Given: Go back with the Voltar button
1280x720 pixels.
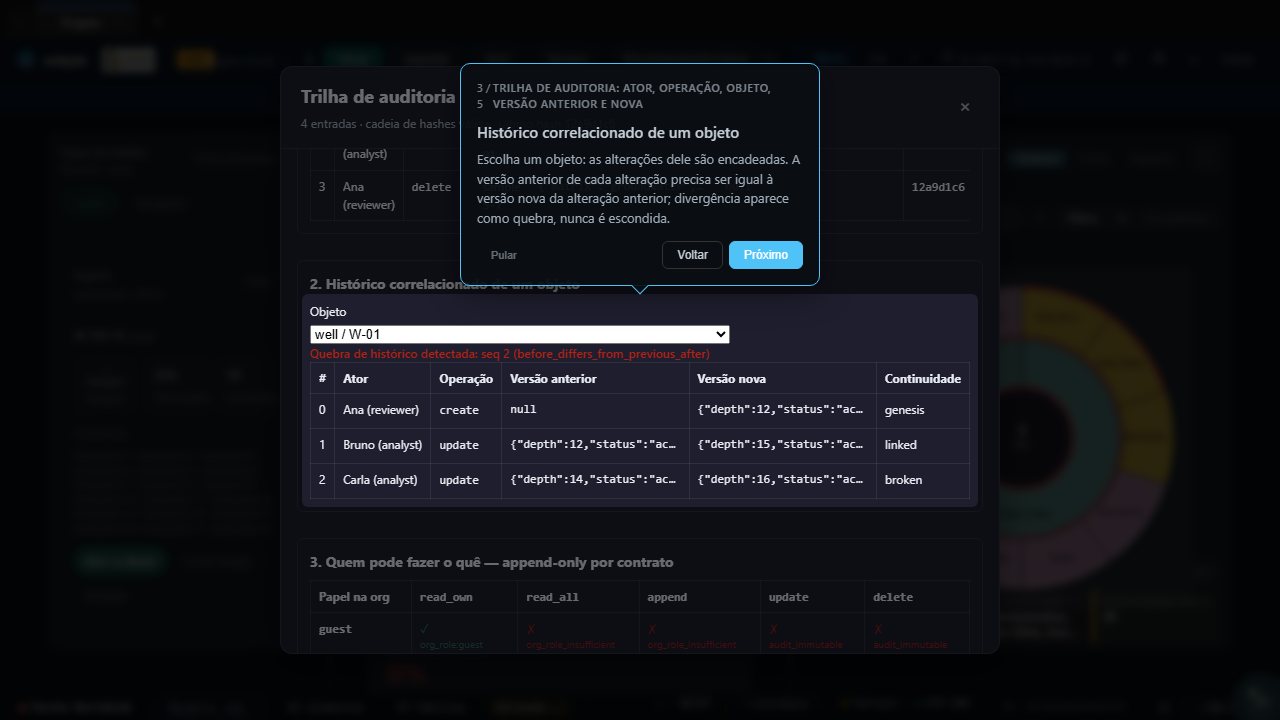Looking at the screenshot, I should 692,255.
